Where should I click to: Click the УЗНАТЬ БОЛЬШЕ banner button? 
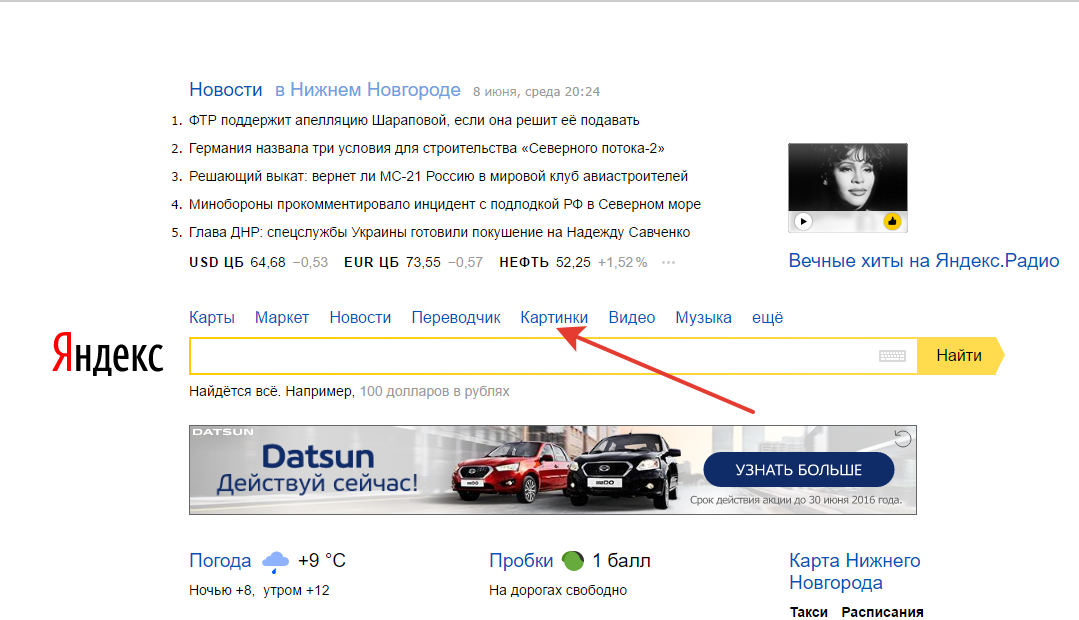point(798,470)
